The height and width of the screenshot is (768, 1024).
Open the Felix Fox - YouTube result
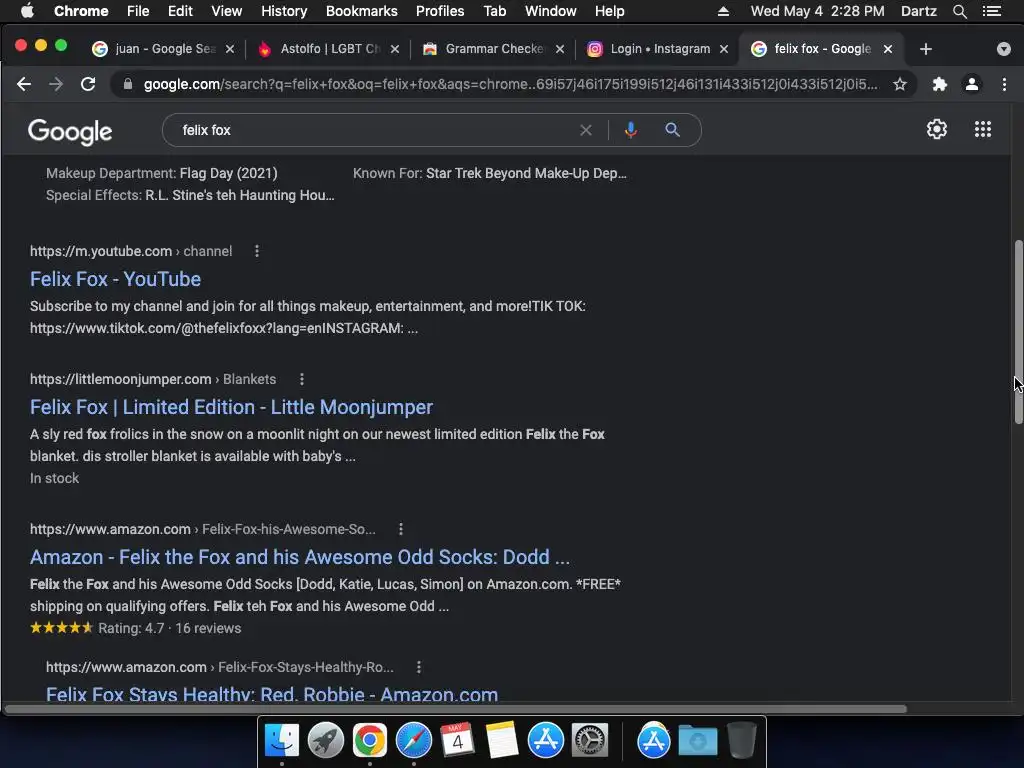[116, 279]
